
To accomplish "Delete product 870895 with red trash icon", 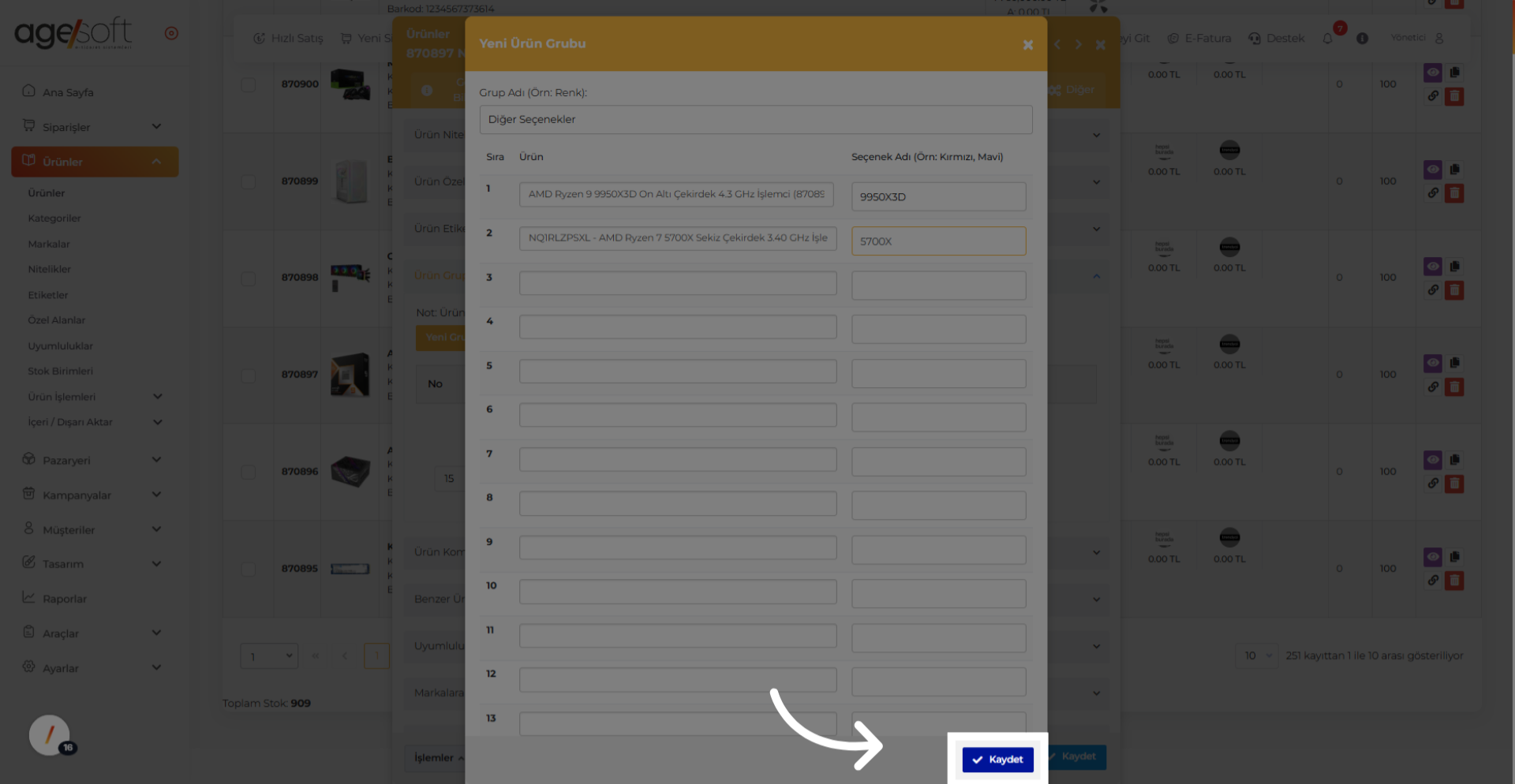I will click(1454, 581).
